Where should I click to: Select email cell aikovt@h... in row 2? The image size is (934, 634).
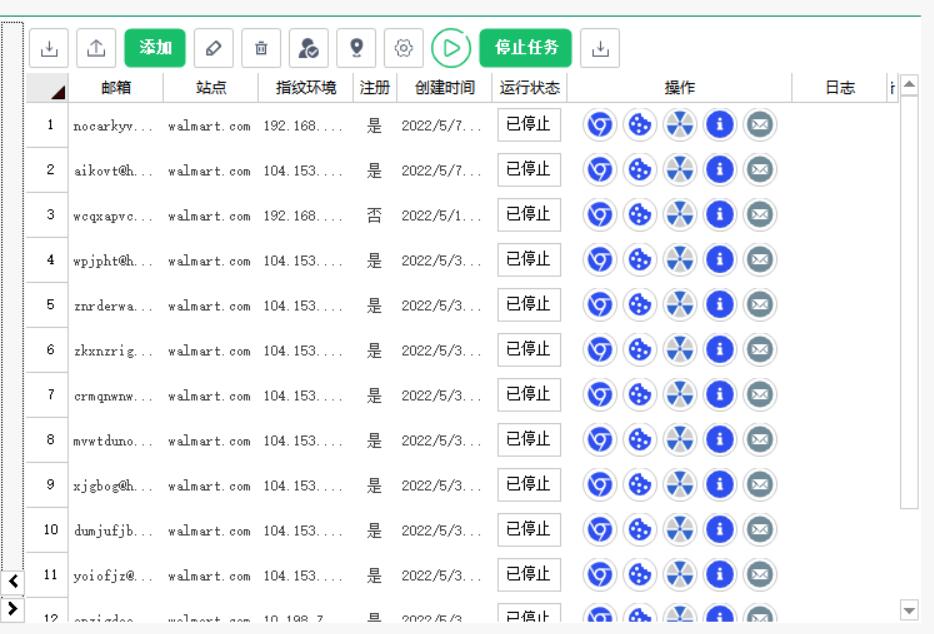(x=116, y=170)
